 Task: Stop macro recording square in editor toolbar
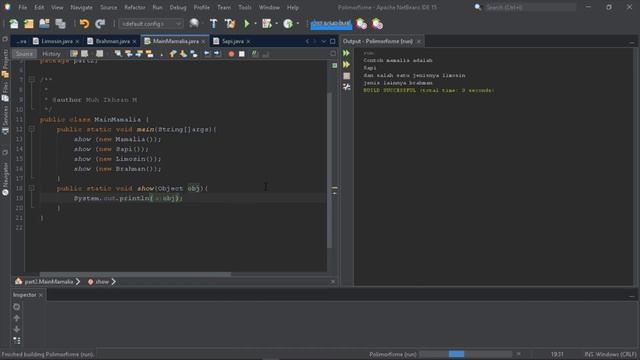(x=242, y=54)
